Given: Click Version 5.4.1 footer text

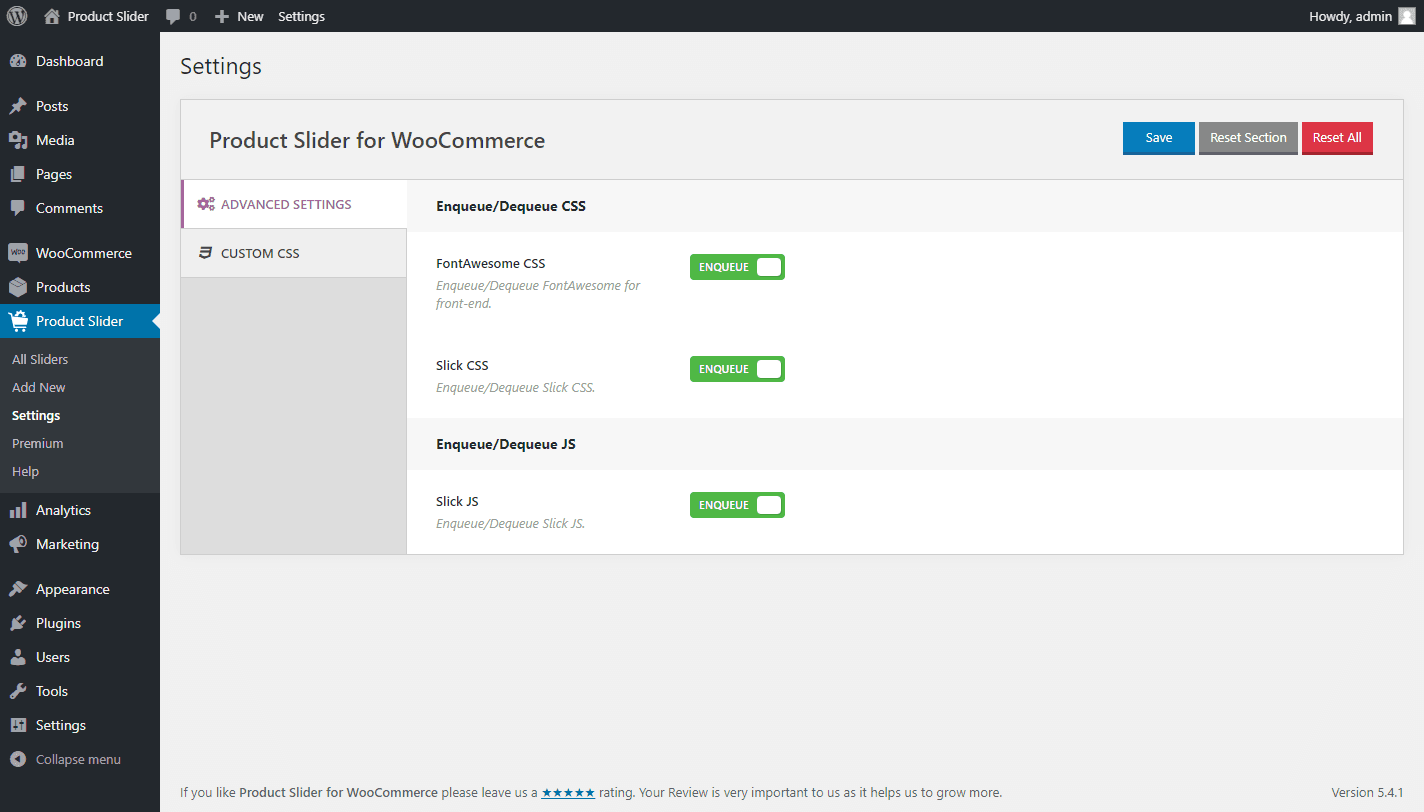Looking at the screenshot, I should pyautogui.click(x=1367, y=792).
